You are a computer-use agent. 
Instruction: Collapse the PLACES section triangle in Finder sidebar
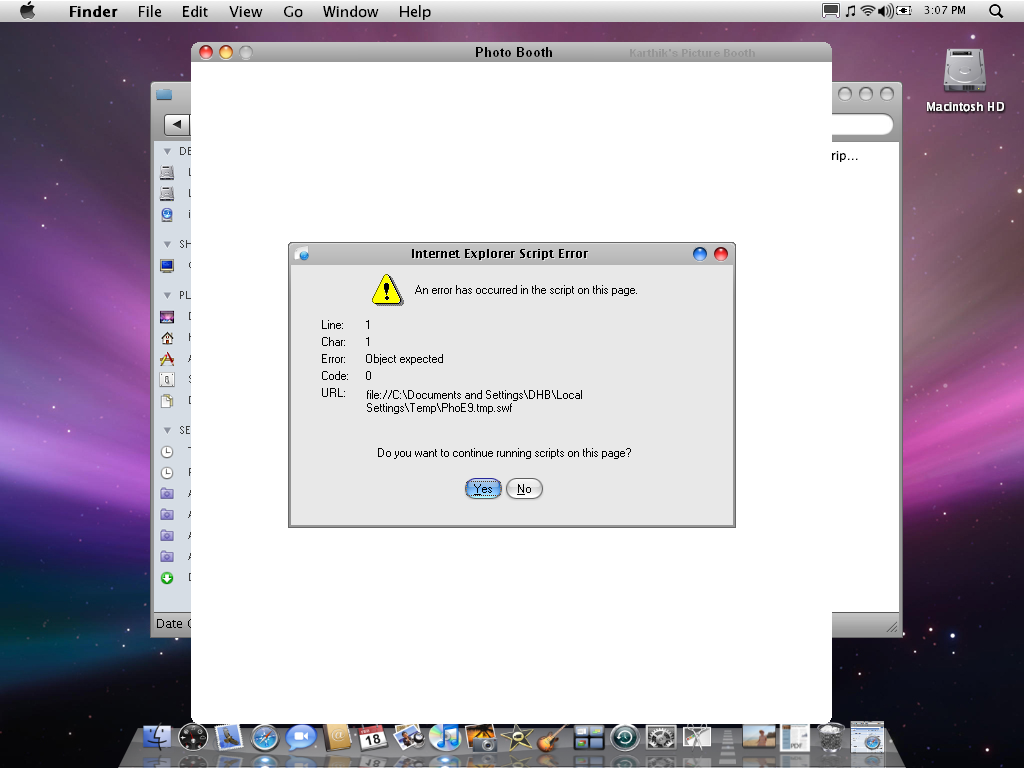(x=167, y=295)
